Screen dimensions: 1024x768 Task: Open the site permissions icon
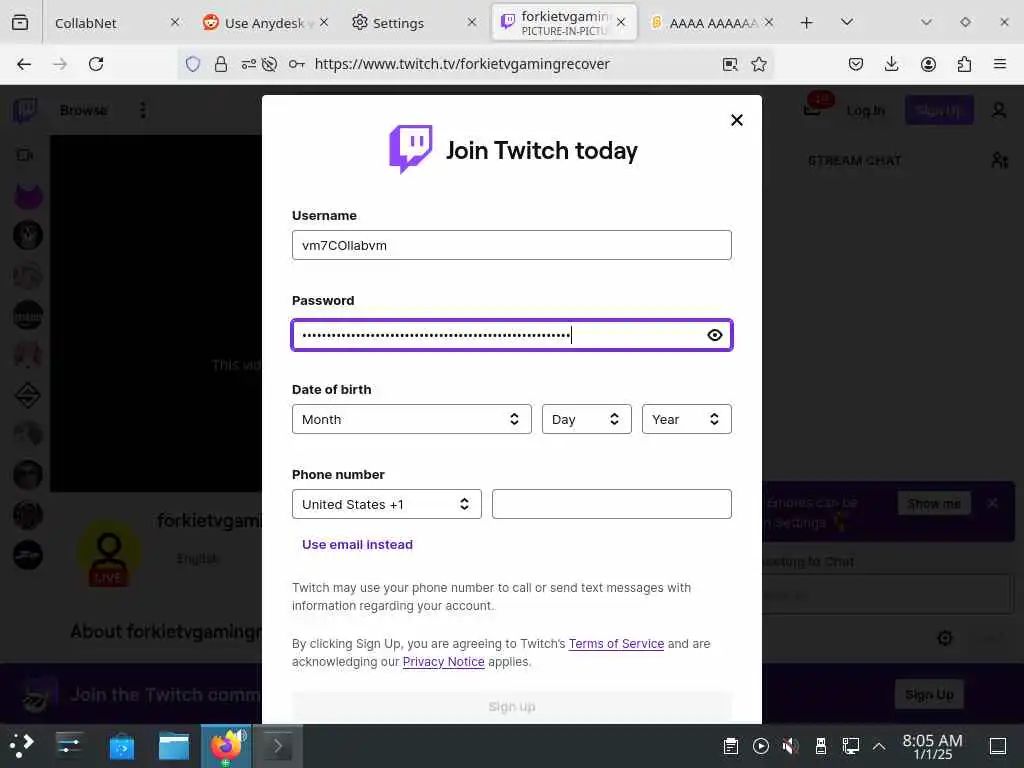pyautogui.click(x=248, y=64)
